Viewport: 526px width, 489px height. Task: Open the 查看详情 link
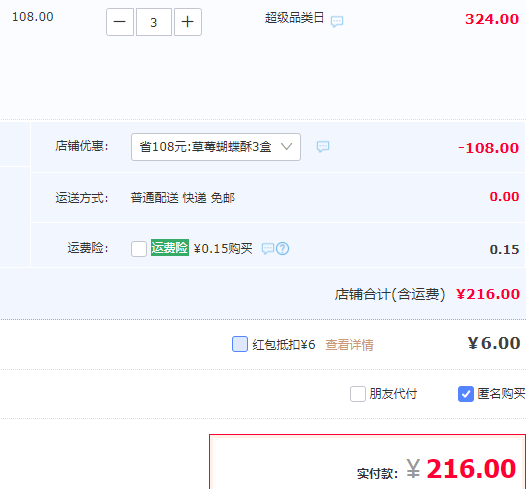pyautogui.click(x=349, y=345)
